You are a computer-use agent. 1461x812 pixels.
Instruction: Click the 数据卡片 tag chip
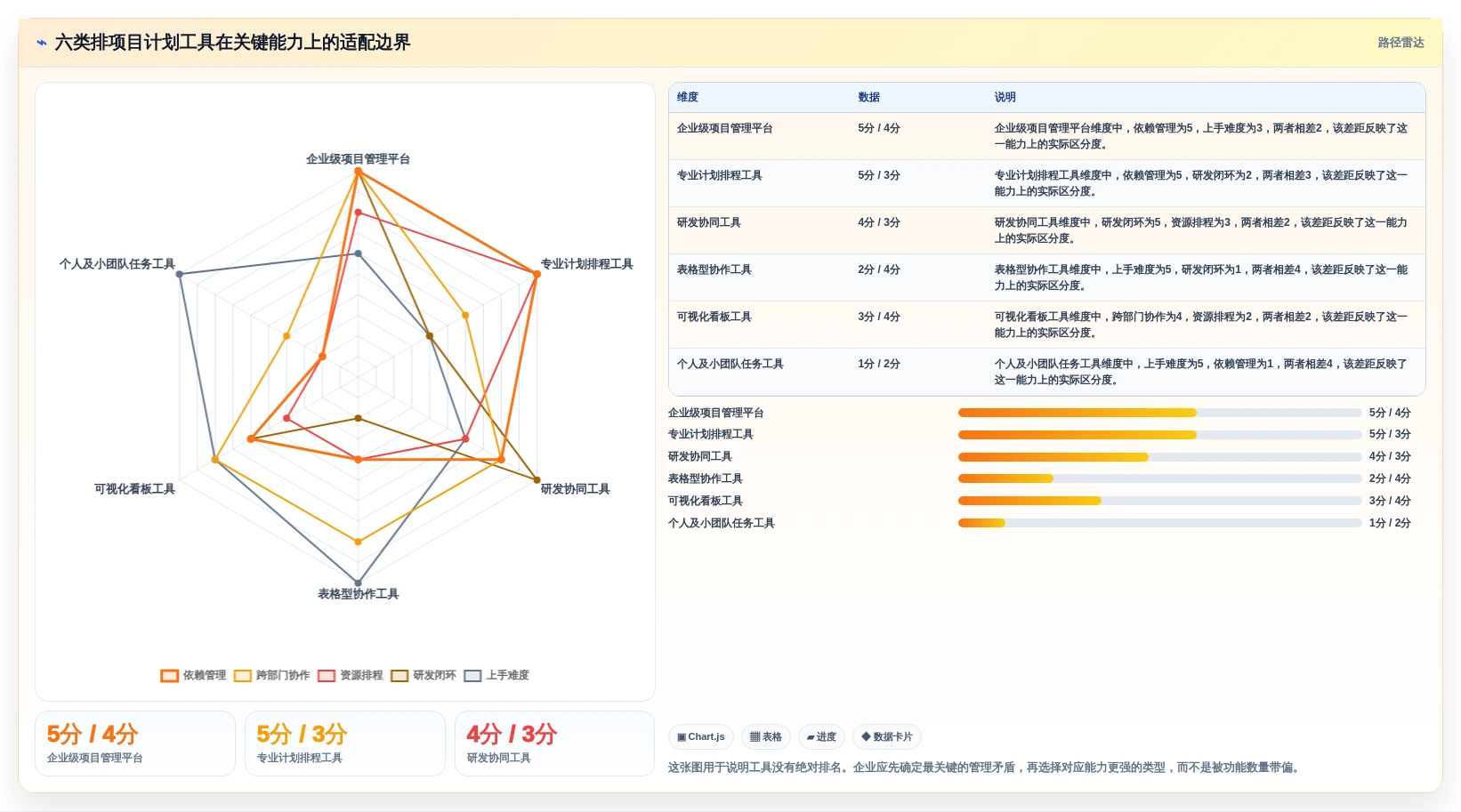pos(887,736)
